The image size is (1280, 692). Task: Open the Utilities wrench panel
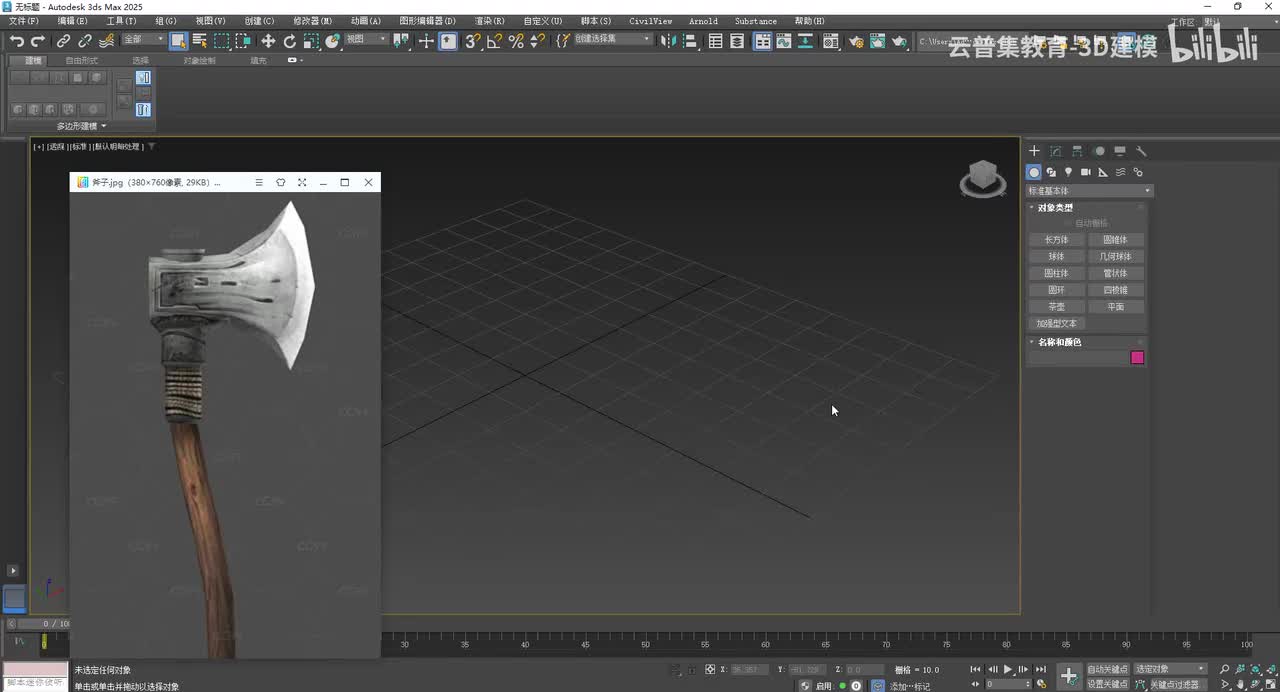pos(1141,151)
